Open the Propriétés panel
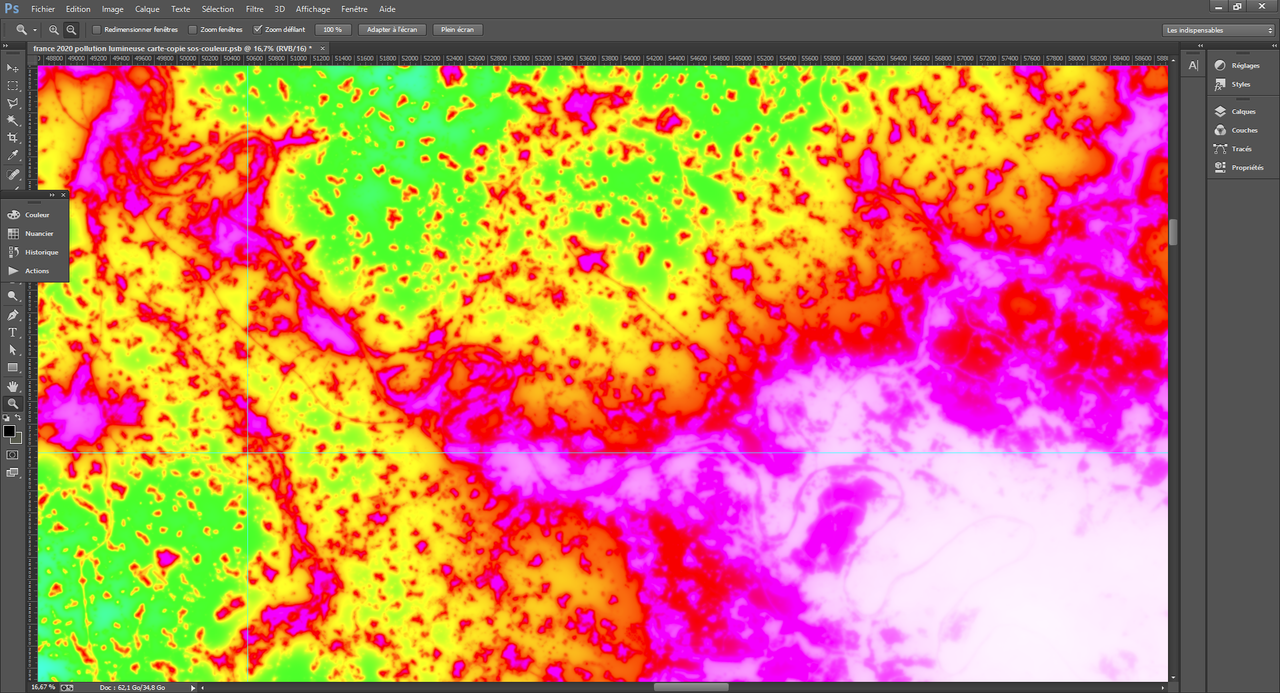Viewport: 1280px width, 693px height. pyautogui.click(x=1240, y=168)
